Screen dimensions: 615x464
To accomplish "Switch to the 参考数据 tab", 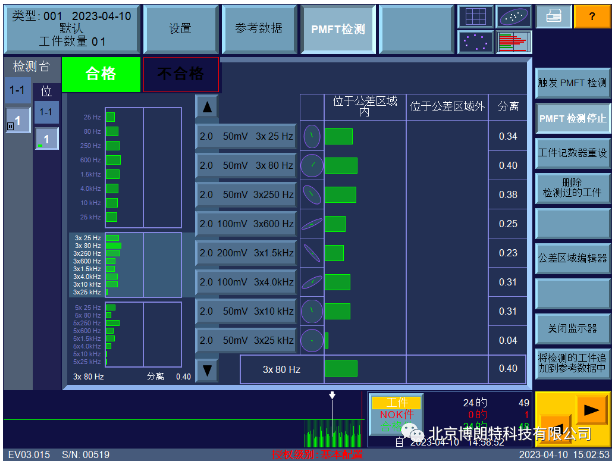I will (x=258, y=28).
